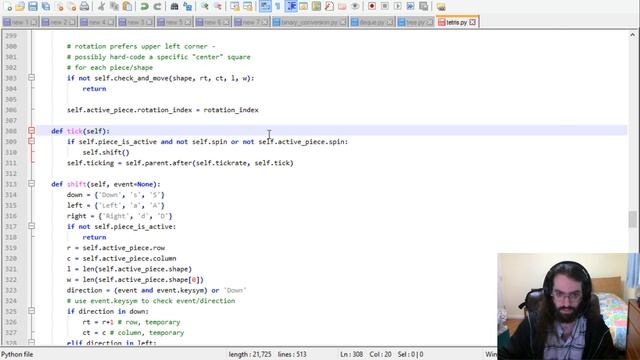Save the current file
Screen dimensions: 640x360
33,6
